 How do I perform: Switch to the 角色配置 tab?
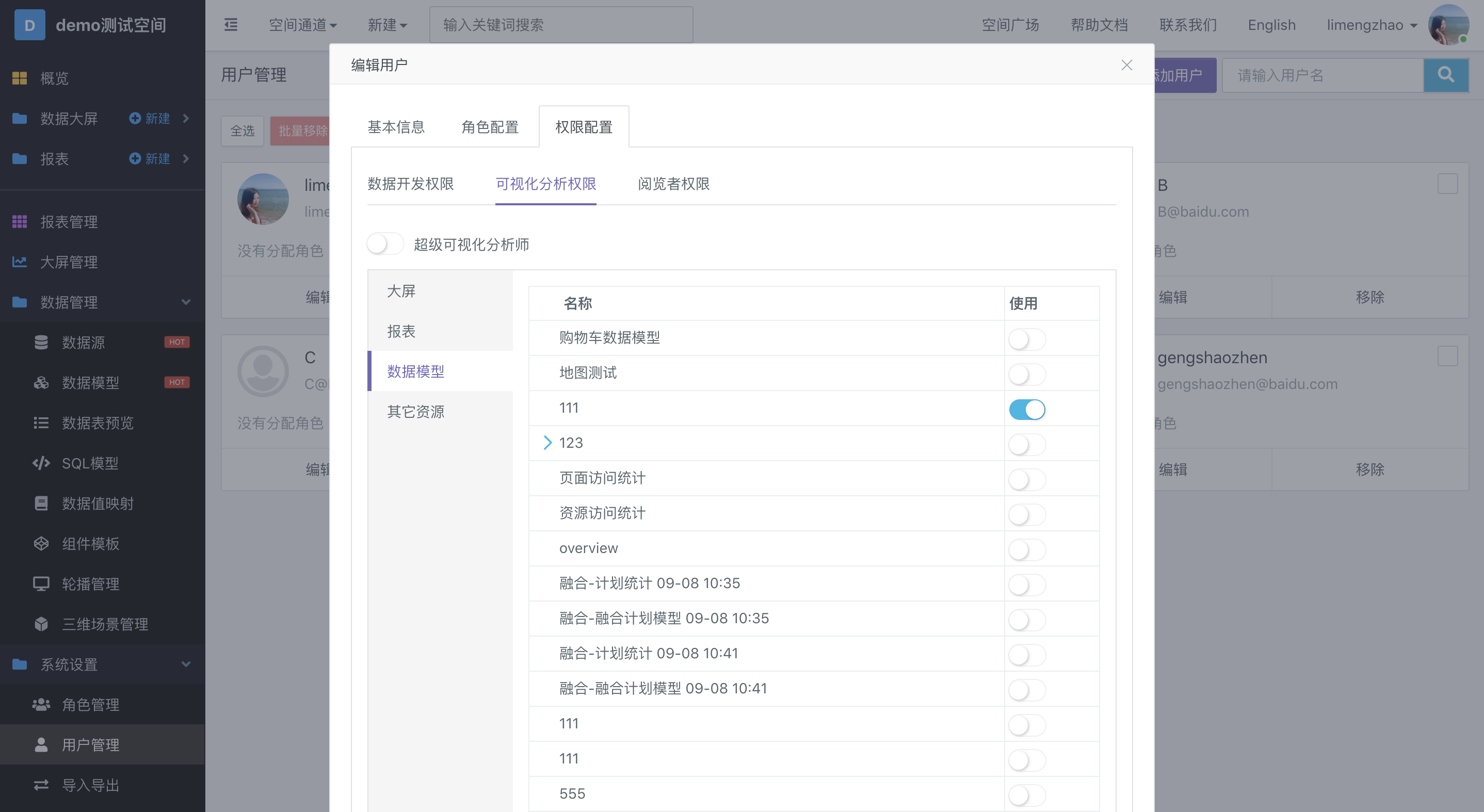coord(490,127)
